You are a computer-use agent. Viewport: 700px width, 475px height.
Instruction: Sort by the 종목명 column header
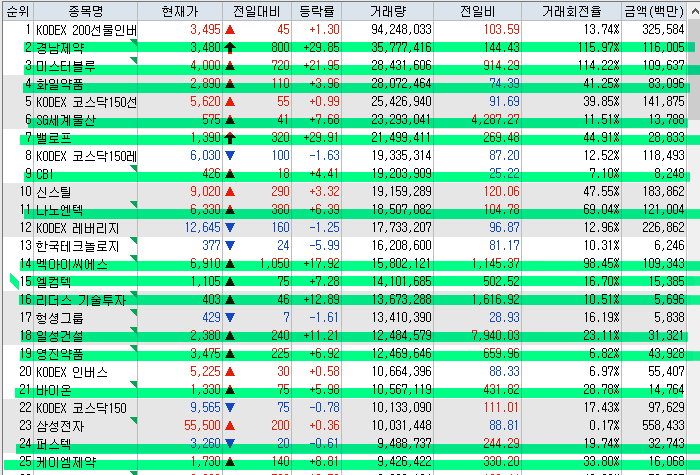click(85, 11)
